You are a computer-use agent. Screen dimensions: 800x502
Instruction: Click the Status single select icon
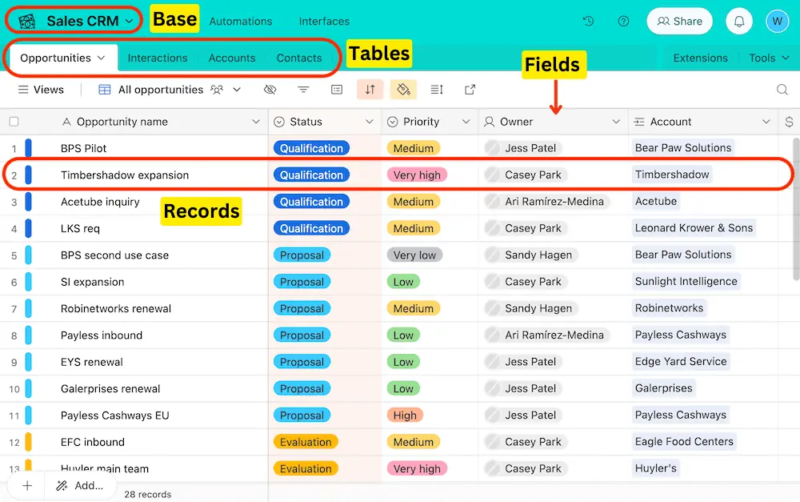tap(279, 122)
